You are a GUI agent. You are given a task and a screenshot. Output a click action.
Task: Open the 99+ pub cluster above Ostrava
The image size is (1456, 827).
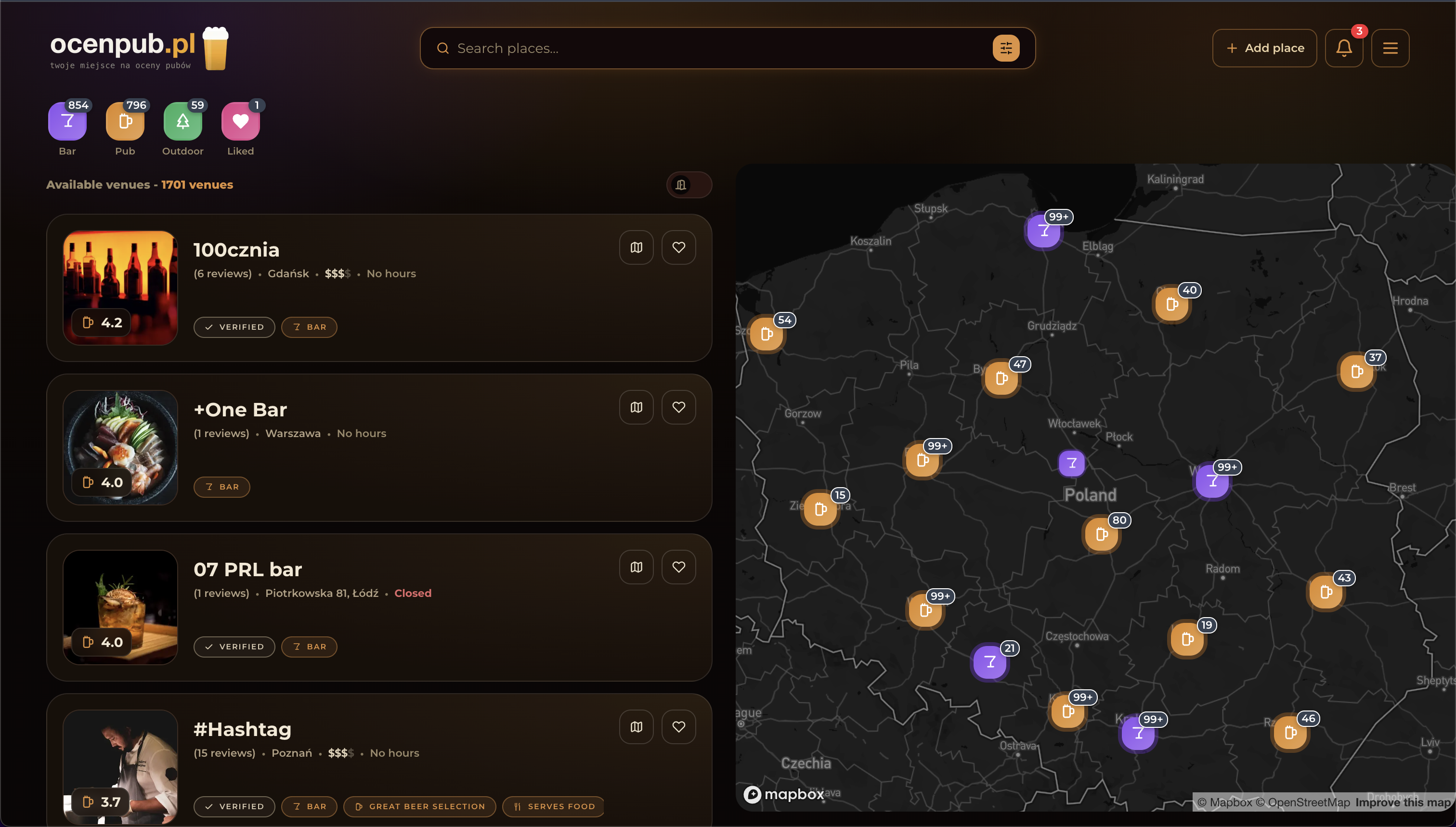click(1068, 711)
